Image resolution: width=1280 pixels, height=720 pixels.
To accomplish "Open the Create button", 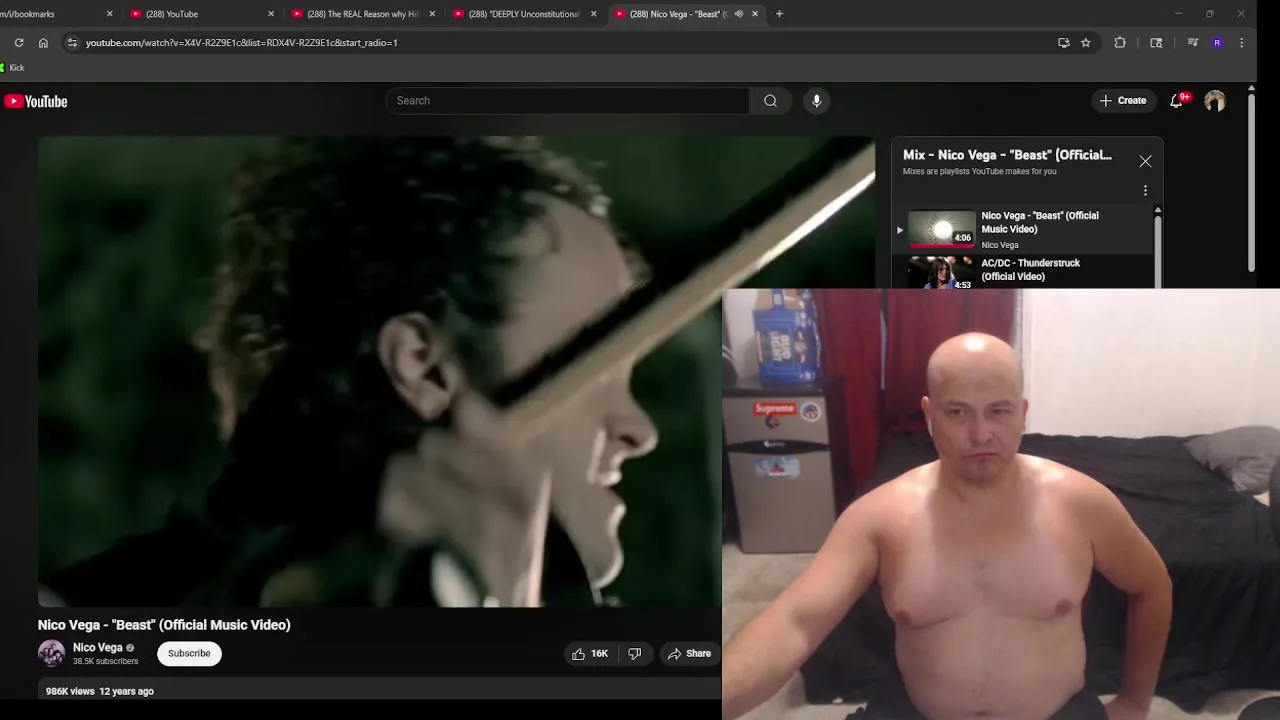I will coord(1123,101).
